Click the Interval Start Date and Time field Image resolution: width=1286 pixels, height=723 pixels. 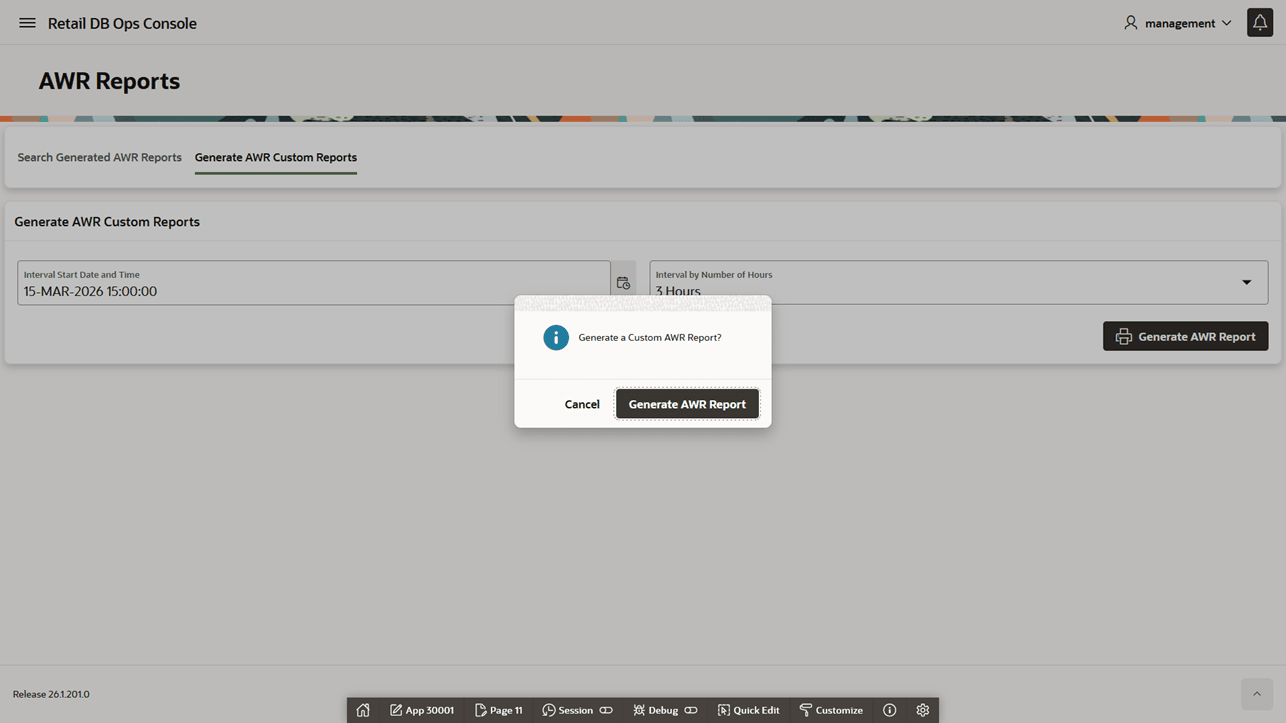[313, 283]
